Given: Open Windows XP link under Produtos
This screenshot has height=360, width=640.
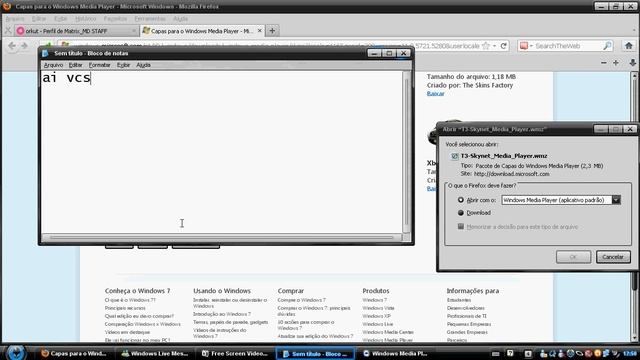Looking at the screenshot, I should coord(376,316).
